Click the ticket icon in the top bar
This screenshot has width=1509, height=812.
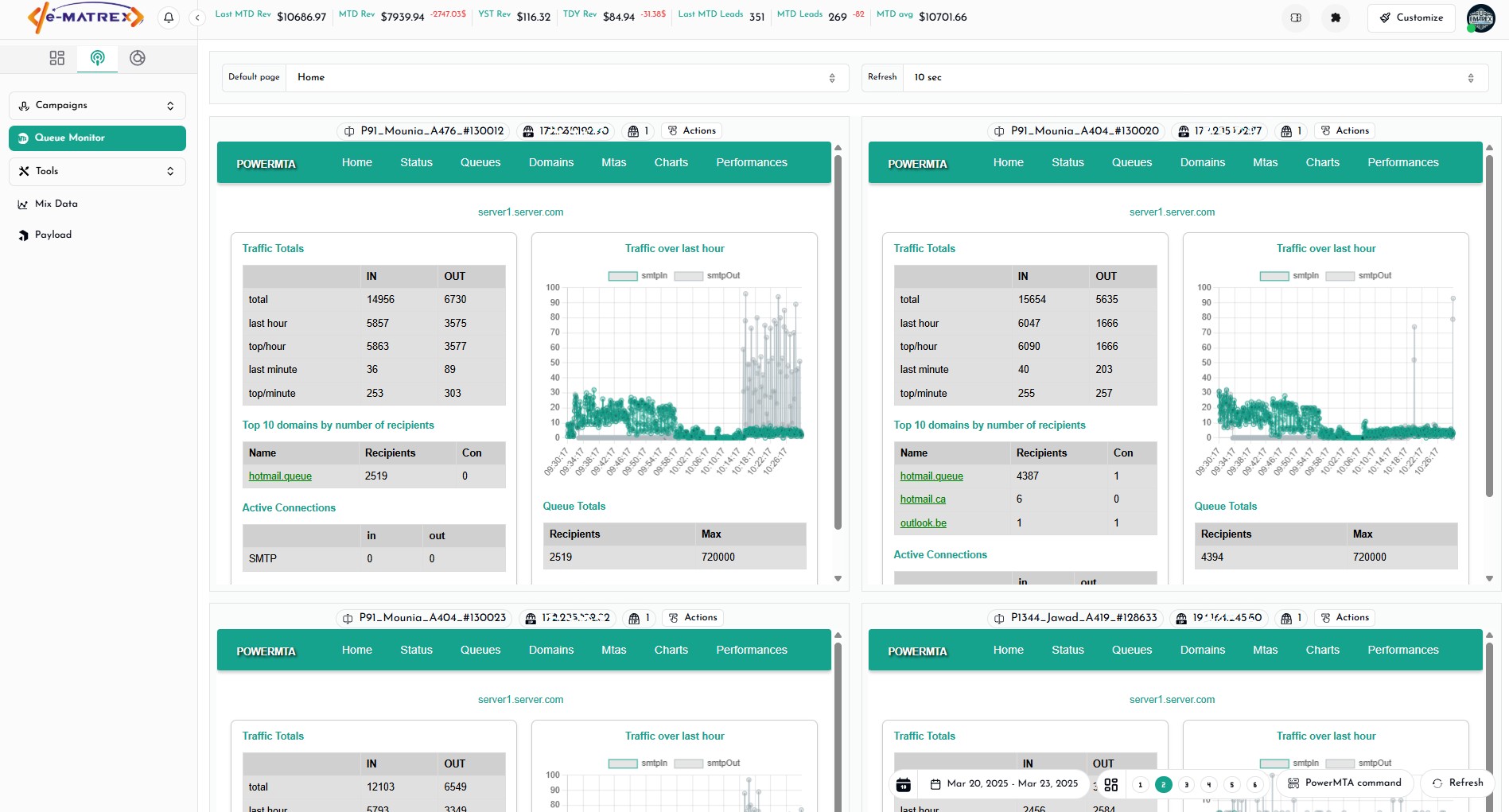1296,17
